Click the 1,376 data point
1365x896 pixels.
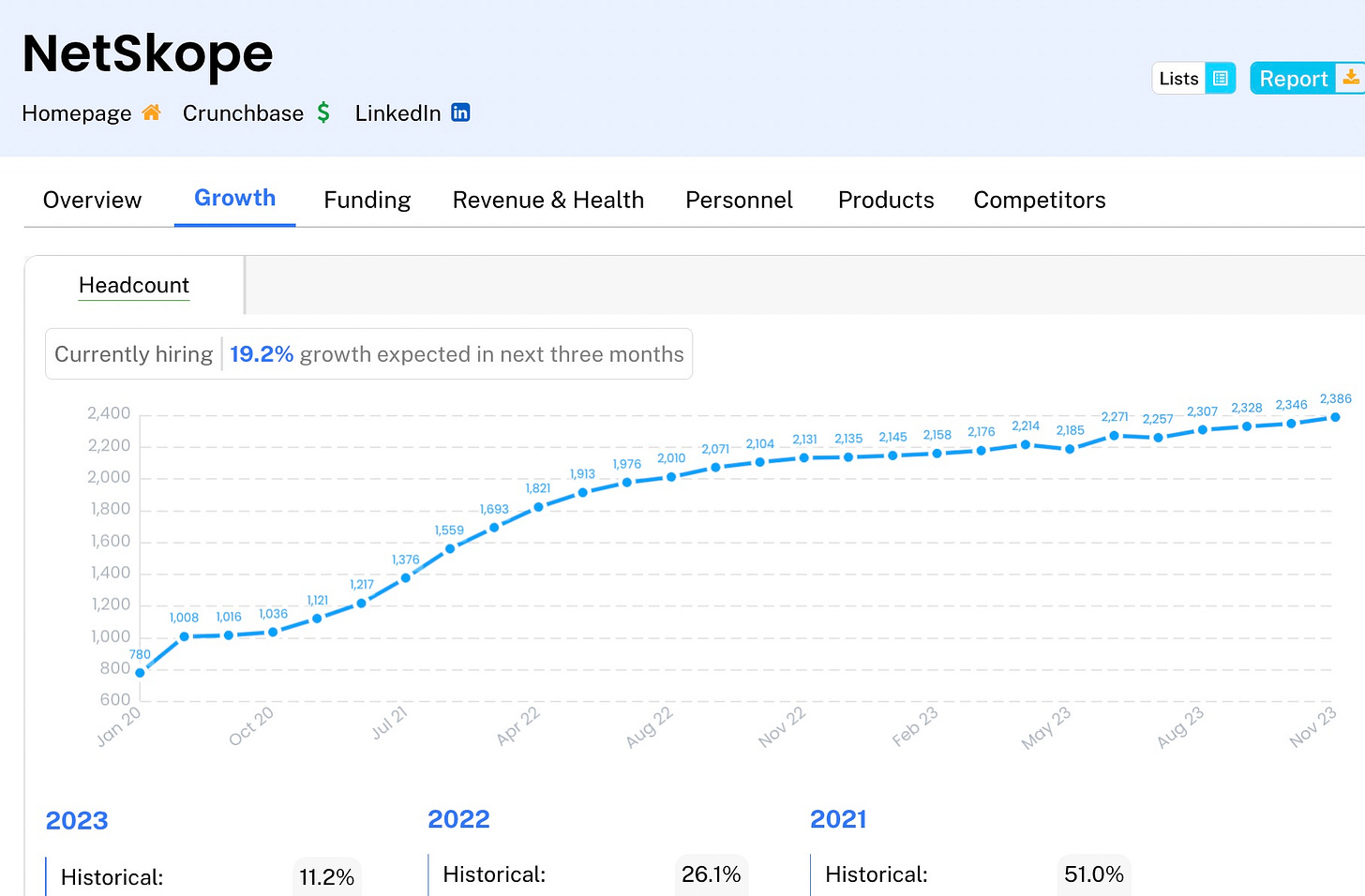[406, 578]
